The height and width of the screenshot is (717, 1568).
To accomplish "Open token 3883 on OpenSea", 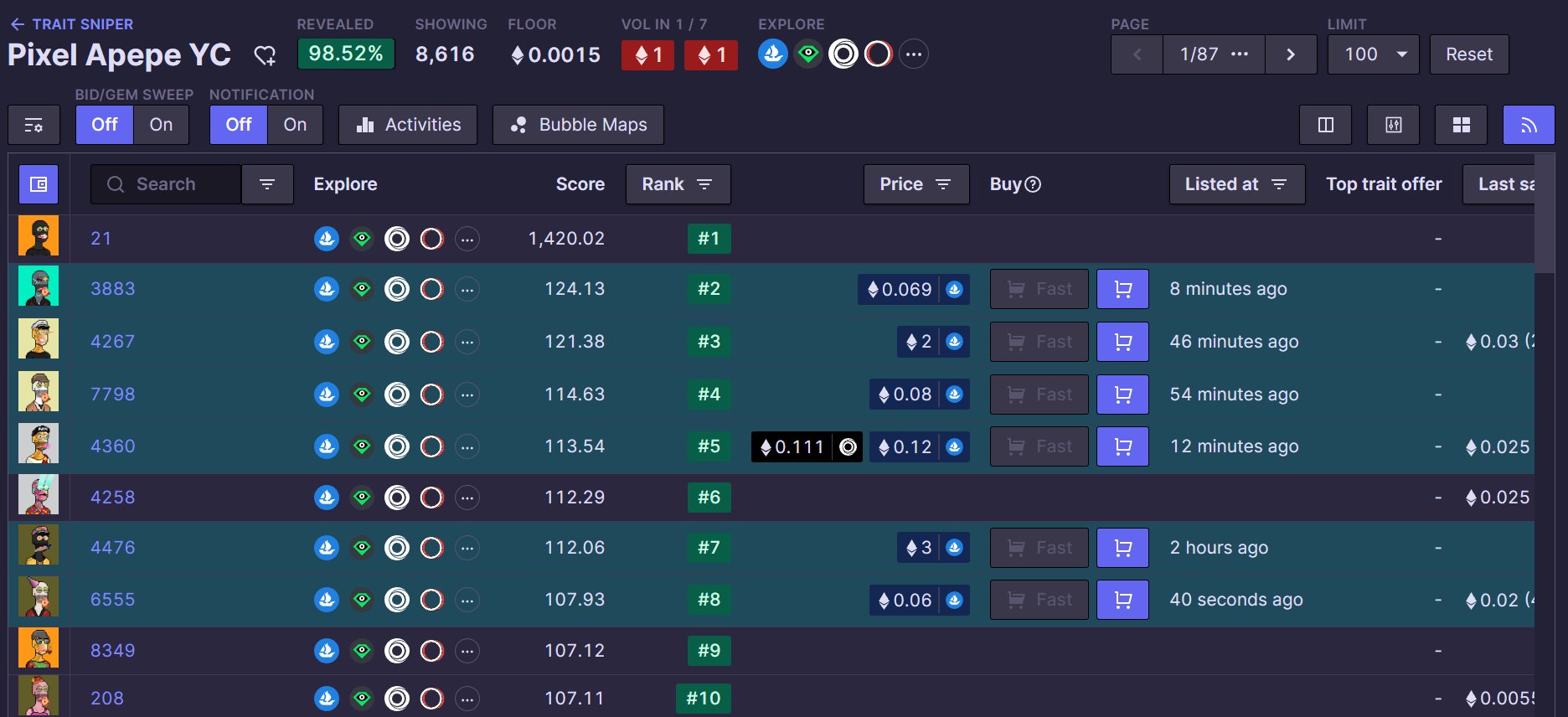I will (327, 289).
